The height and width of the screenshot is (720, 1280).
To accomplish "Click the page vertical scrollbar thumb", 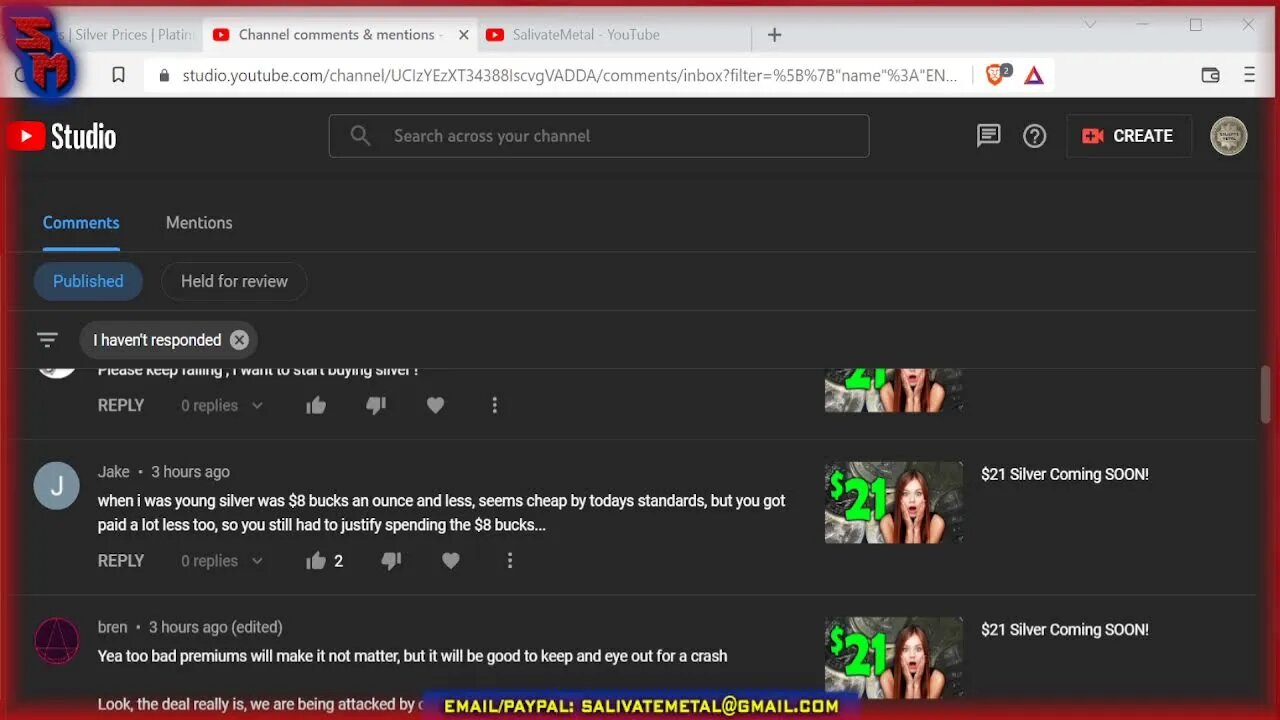I will [1265, 394].
